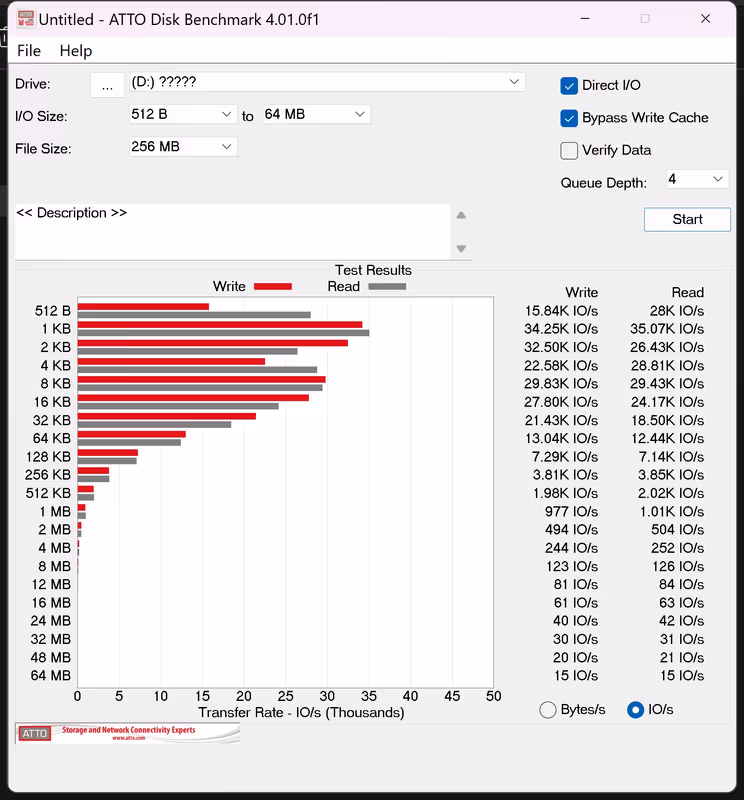The image size is (744, 800).
Task: Click inside the Description text box
Action: [x=232, y=232]
